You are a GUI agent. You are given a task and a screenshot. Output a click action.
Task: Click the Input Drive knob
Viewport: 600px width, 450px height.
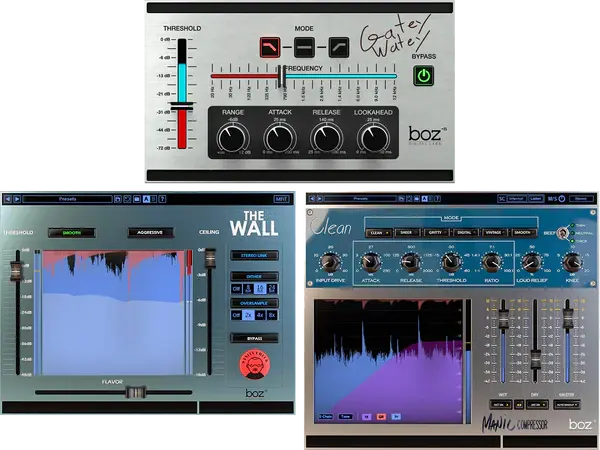pyautogui.click(x=329, y=262)
